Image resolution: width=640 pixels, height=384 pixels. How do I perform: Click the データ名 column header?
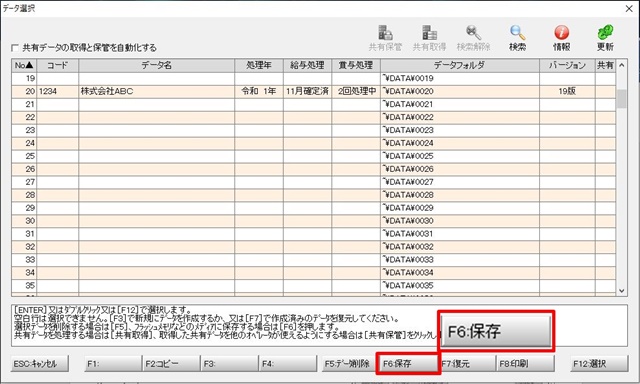[x=156, y=65]
